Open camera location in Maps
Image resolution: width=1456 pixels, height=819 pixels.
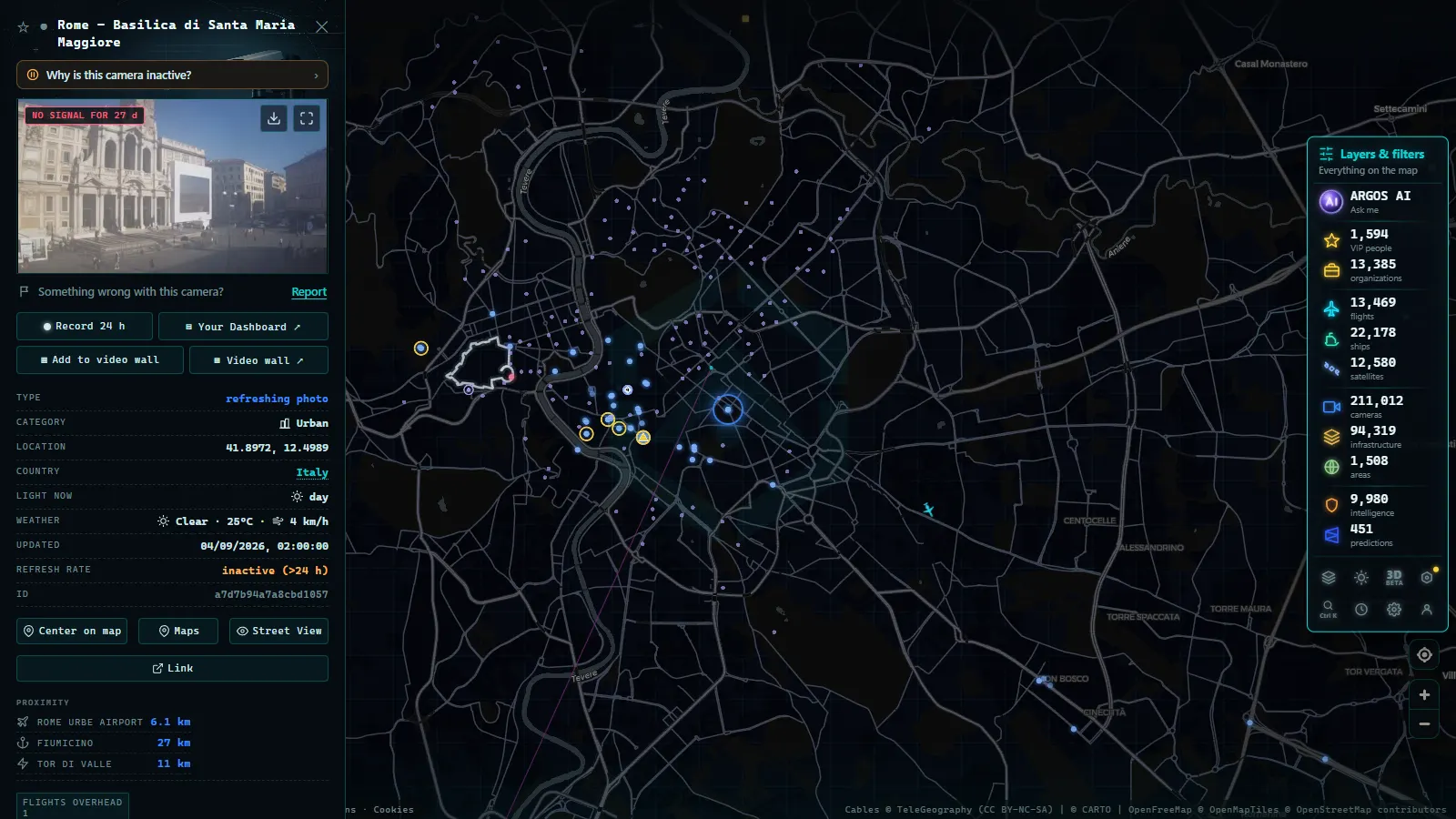[x=178, y=631]
